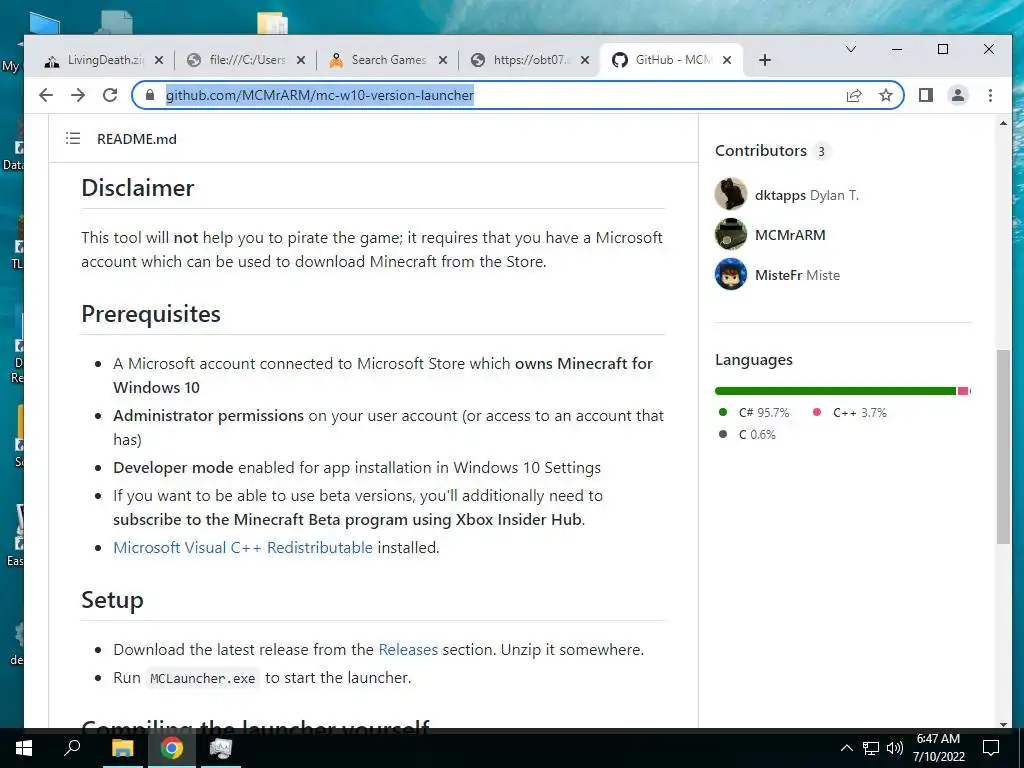1024x768 pixels.
Task: Open contributor MCMrARM profile link
Action: tap(790, 235)
